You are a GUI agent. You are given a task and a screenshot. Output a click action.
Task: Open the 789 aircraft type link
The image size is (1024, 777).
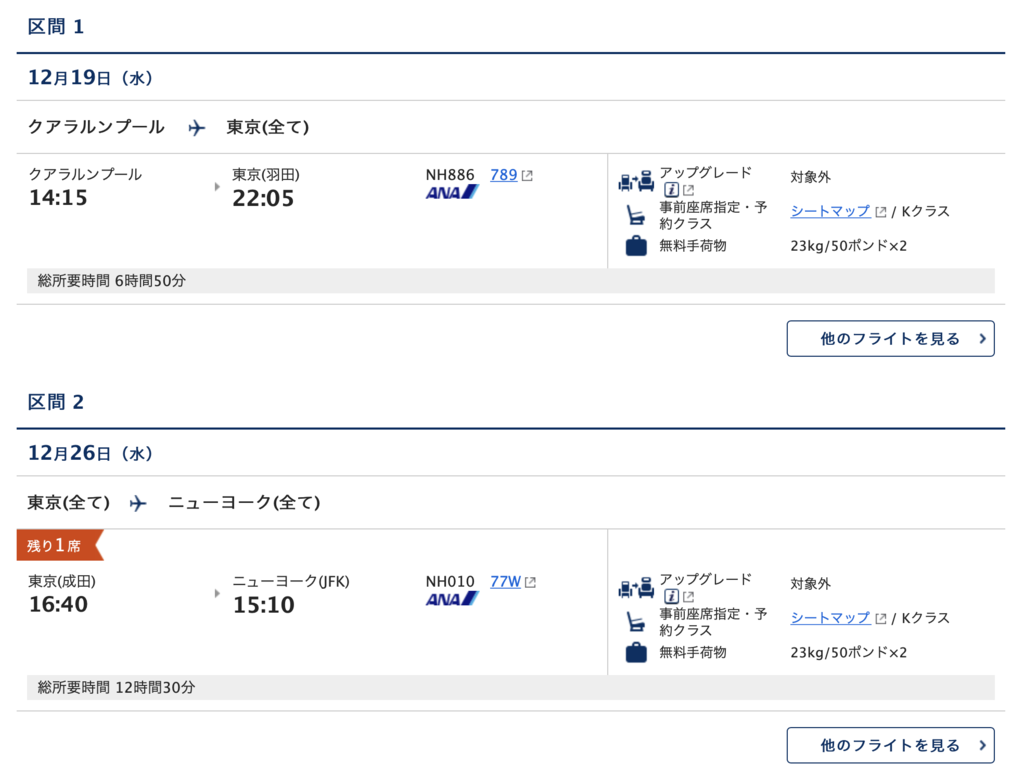coord(504,175)
